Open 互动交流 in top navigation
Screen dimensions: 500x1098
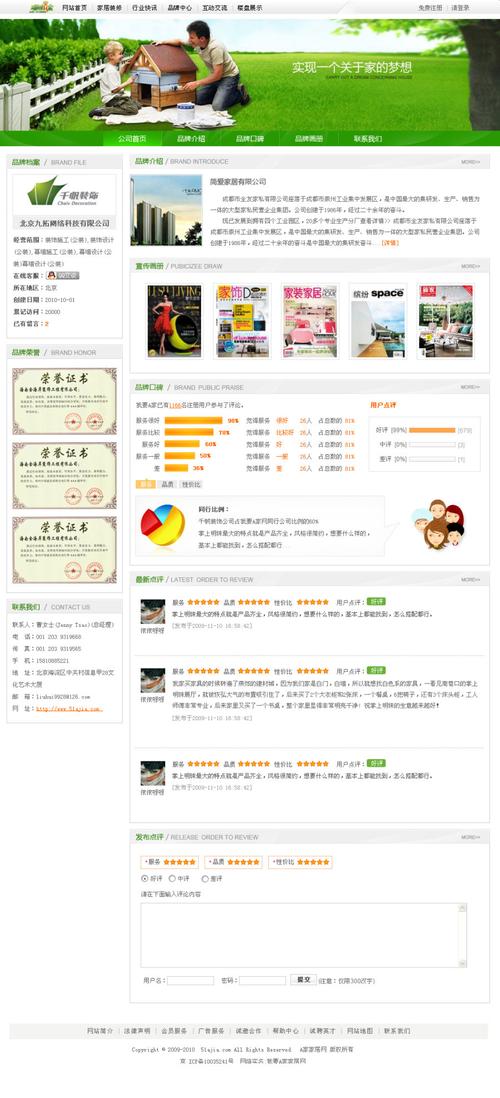(215, 8)
